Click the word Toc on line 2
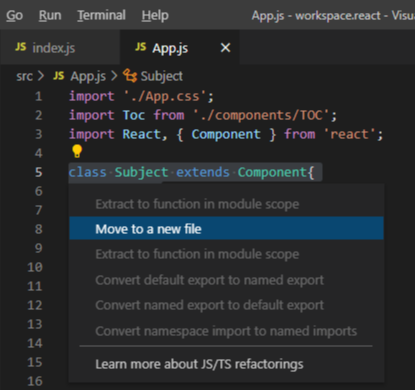 tap(134, 115)
